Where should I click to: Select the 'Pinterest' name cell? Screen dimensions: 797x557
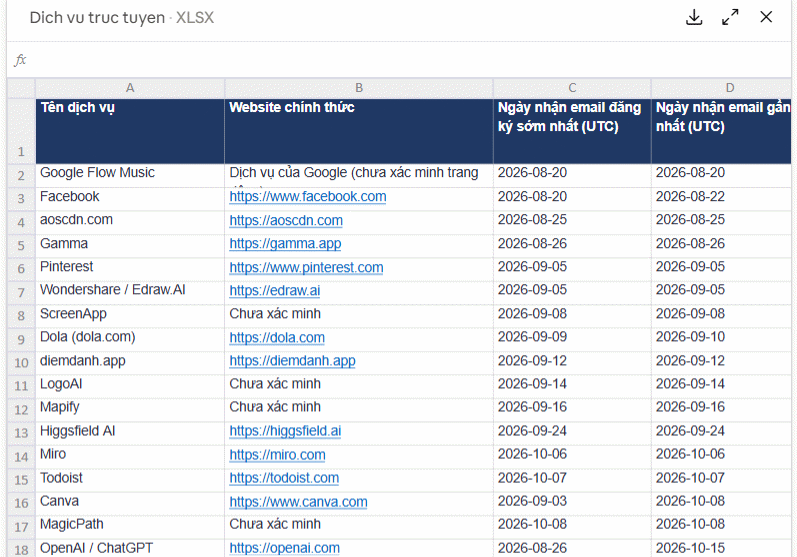130,269
